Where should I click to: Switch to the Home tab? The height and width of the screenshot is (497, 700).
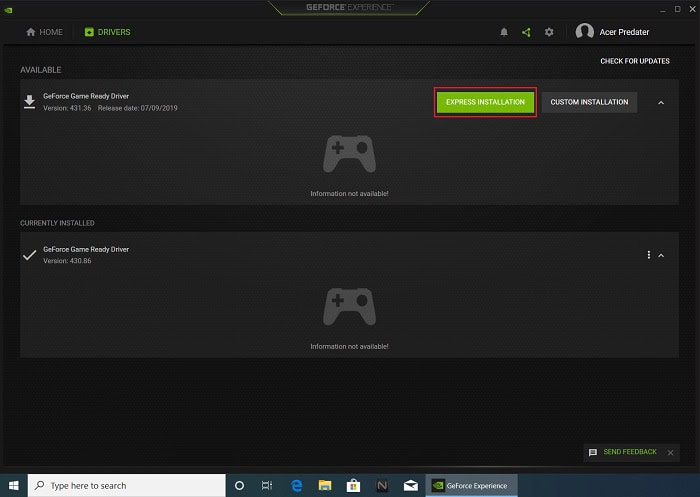tap(44, 32)
